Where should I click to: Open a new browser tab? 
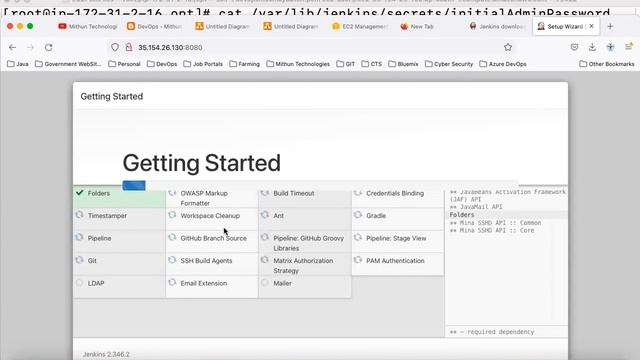(x=610, y=27)
